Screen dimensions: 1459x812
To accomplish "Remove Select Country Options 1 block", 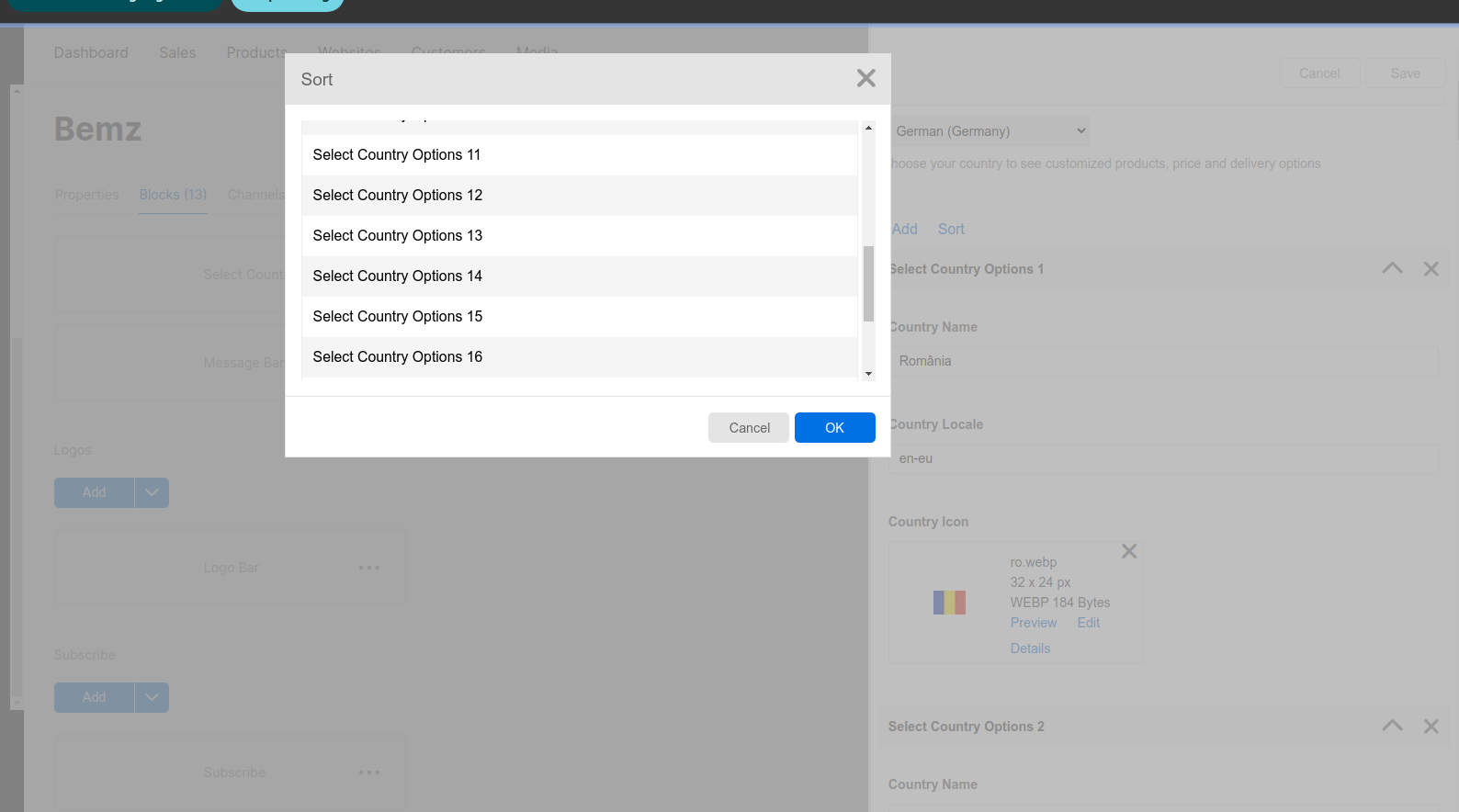I will tap(1431, 269).
